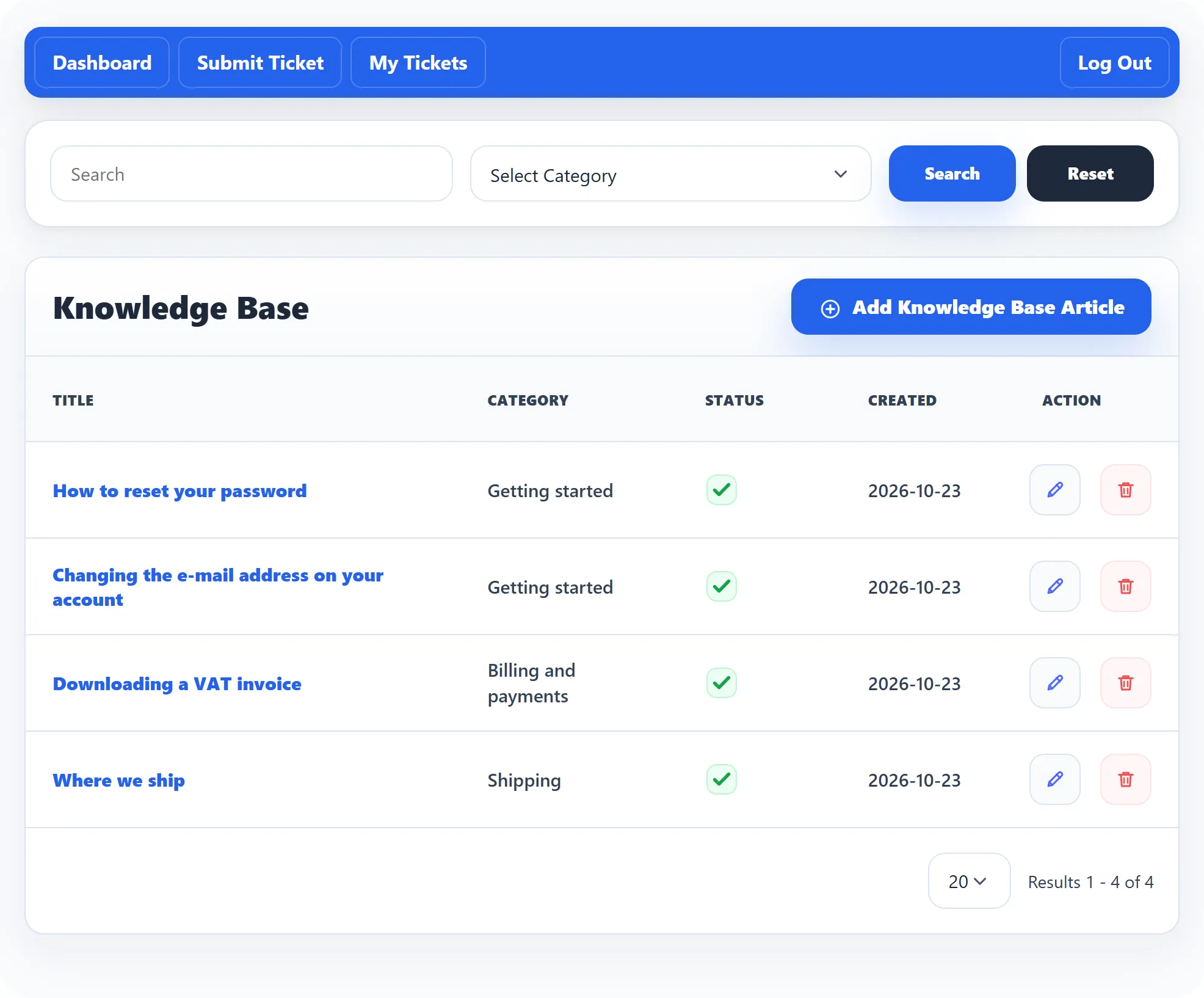Click the created date in 'Where we ship' row
Screen dimensions: 1204x998
(914, 781)
